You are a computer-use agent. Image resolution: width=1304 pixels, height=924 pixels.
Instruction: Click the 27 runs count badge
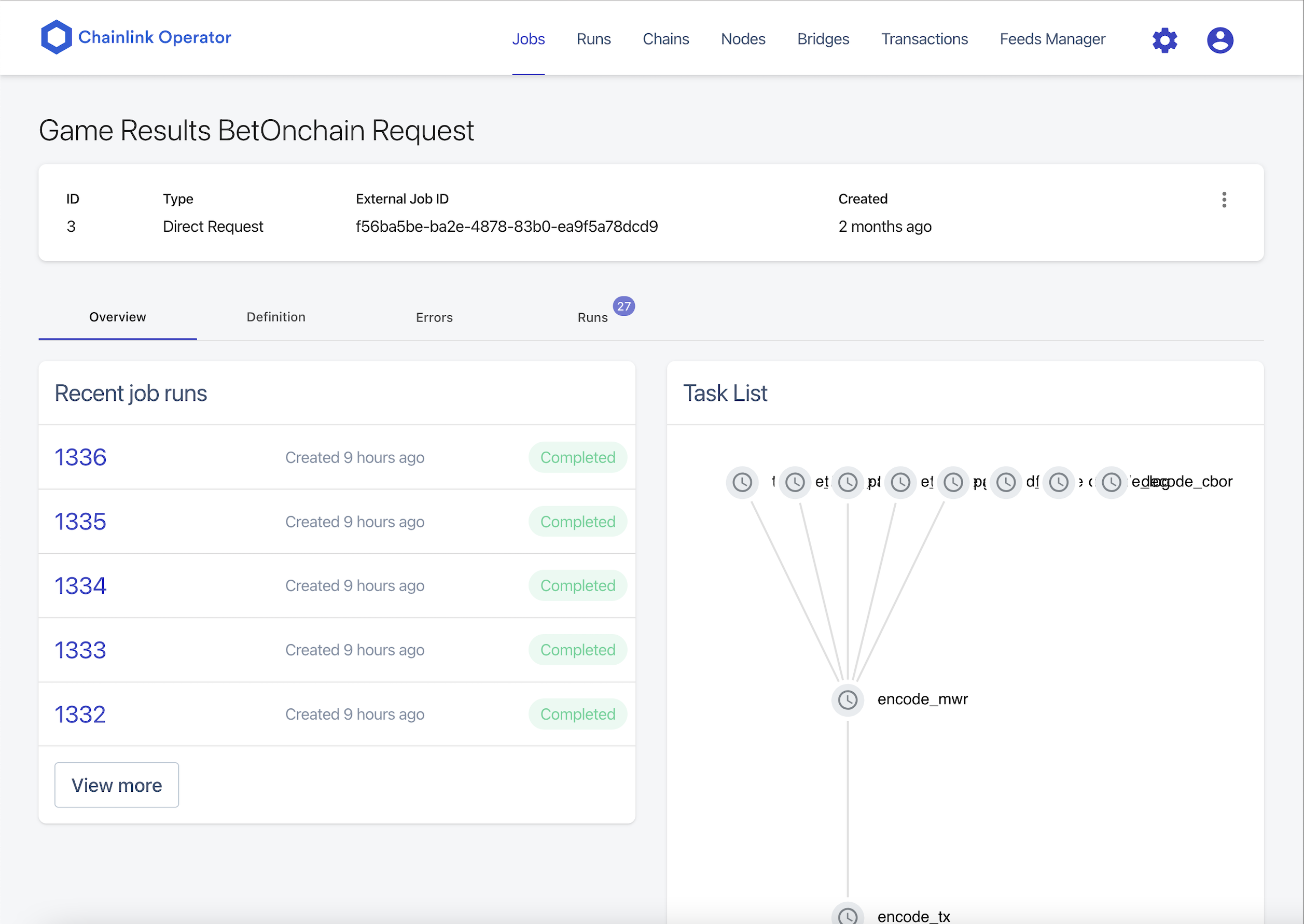tap(624, 306)
